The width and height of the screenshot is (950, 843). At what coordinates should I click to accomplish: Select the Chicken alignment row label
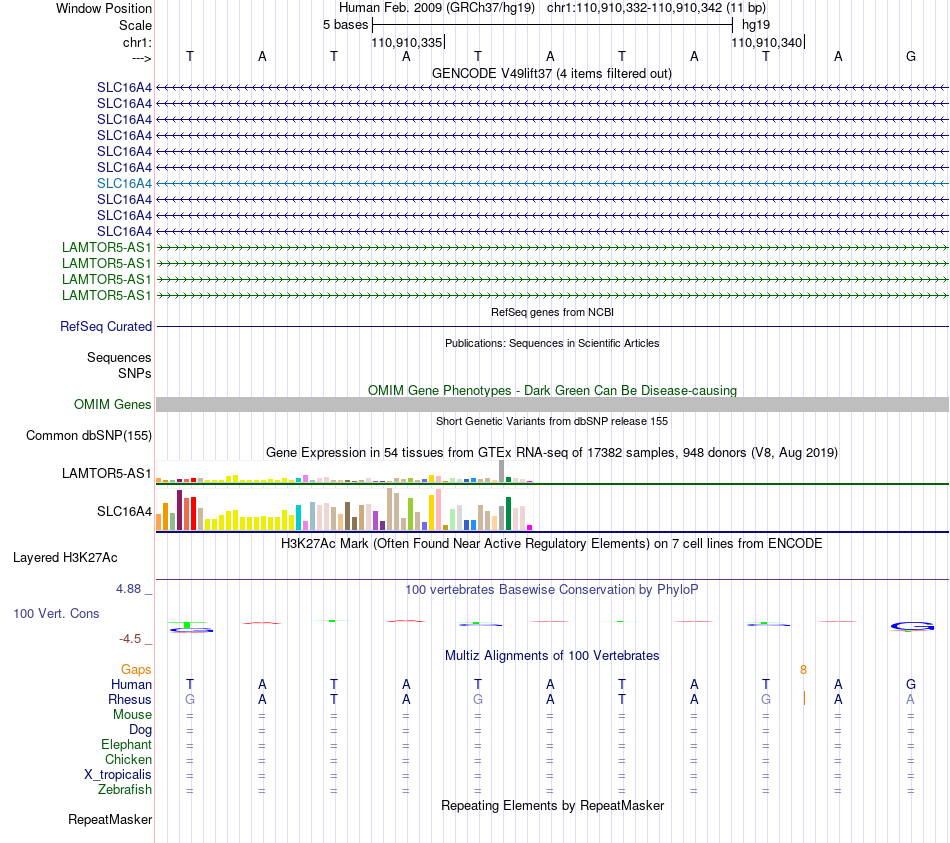coord(128,759)
